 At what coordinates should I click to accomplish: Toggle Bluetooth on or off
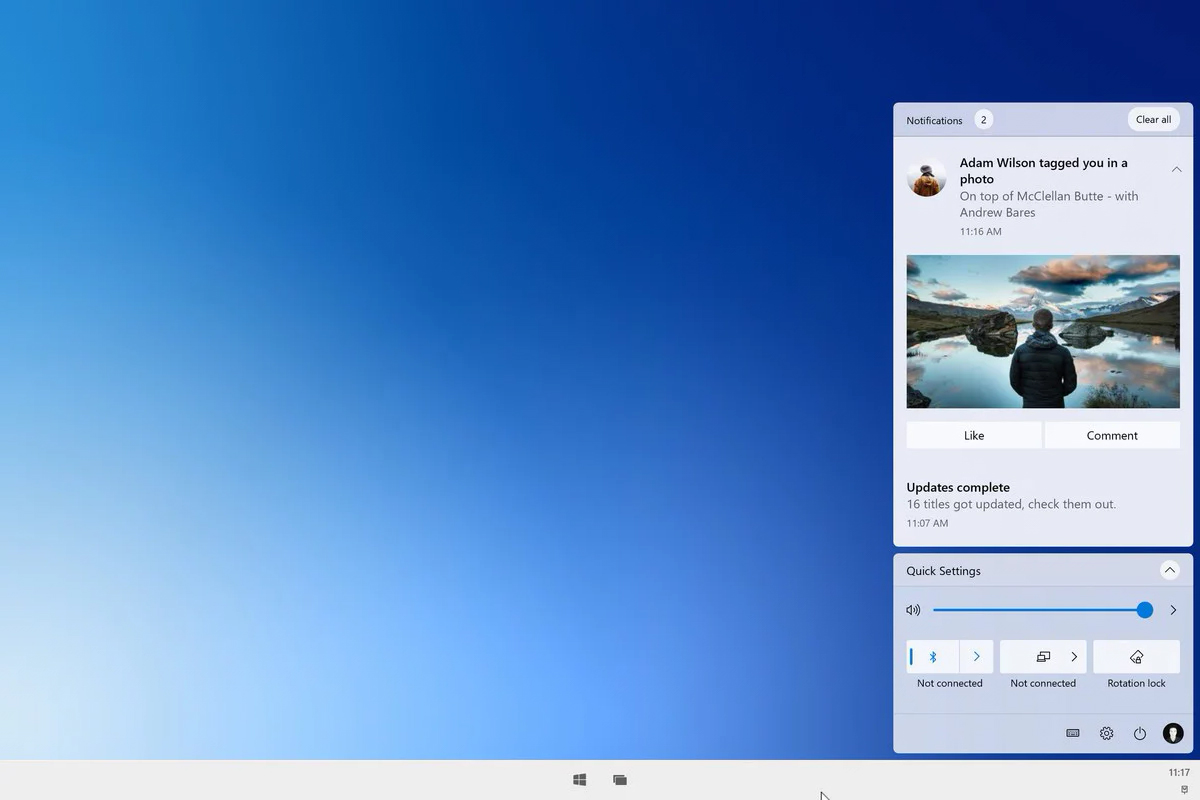[933, 657]
